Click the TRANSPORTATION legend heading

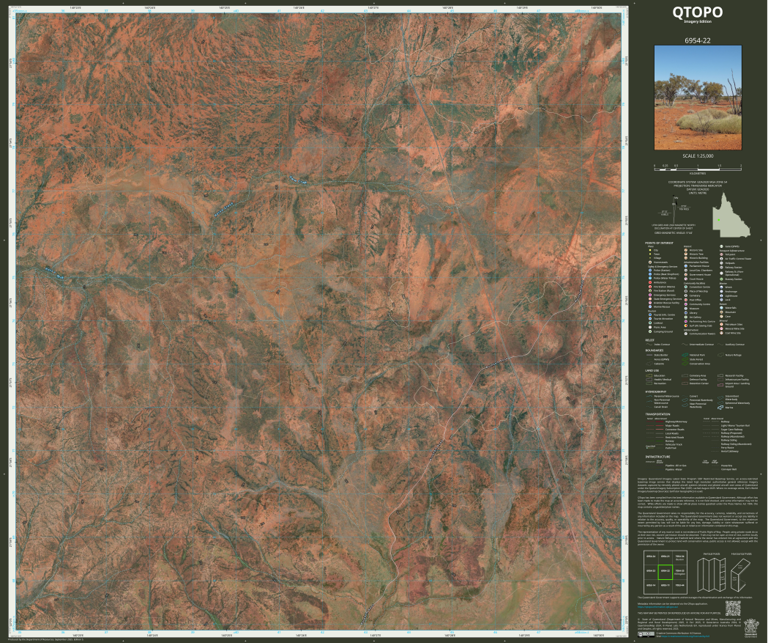click(x=658, y=414)
